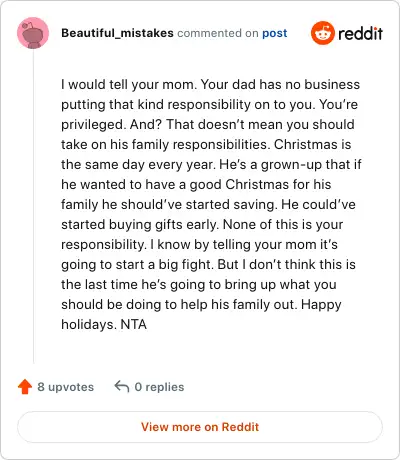400x460 pixels.
Task: Click the "started buying gifts early" sentence
Action: [139, 225]
